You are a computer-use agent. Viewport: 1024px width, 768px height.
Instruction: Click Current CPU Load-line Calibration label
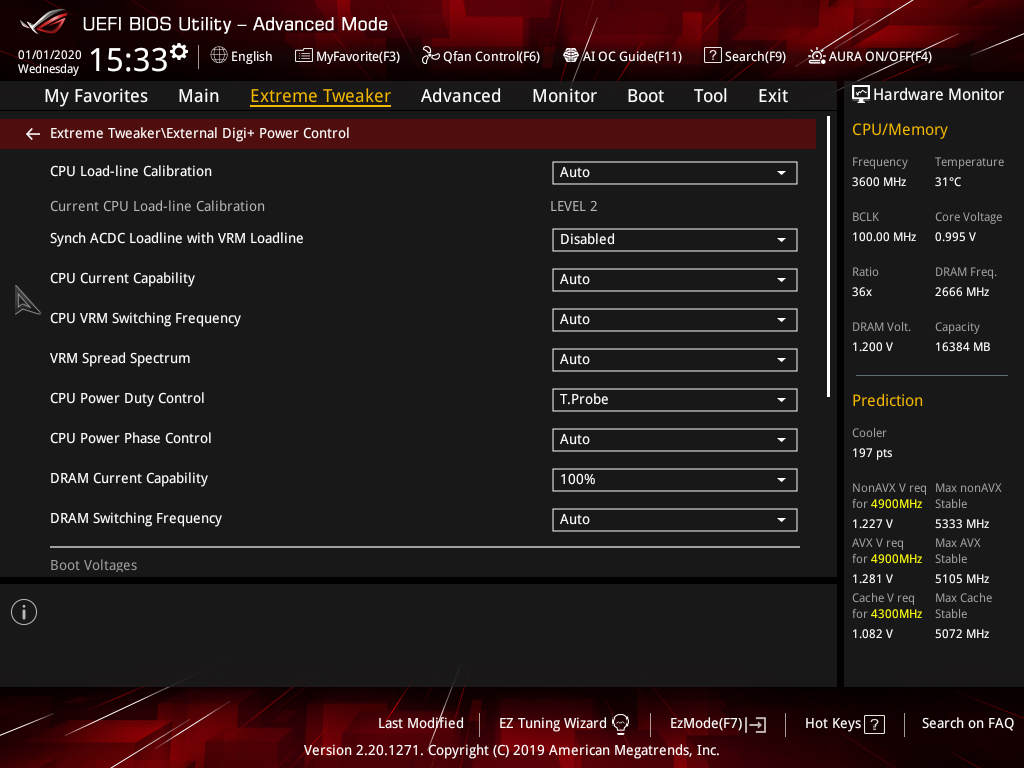157,206
